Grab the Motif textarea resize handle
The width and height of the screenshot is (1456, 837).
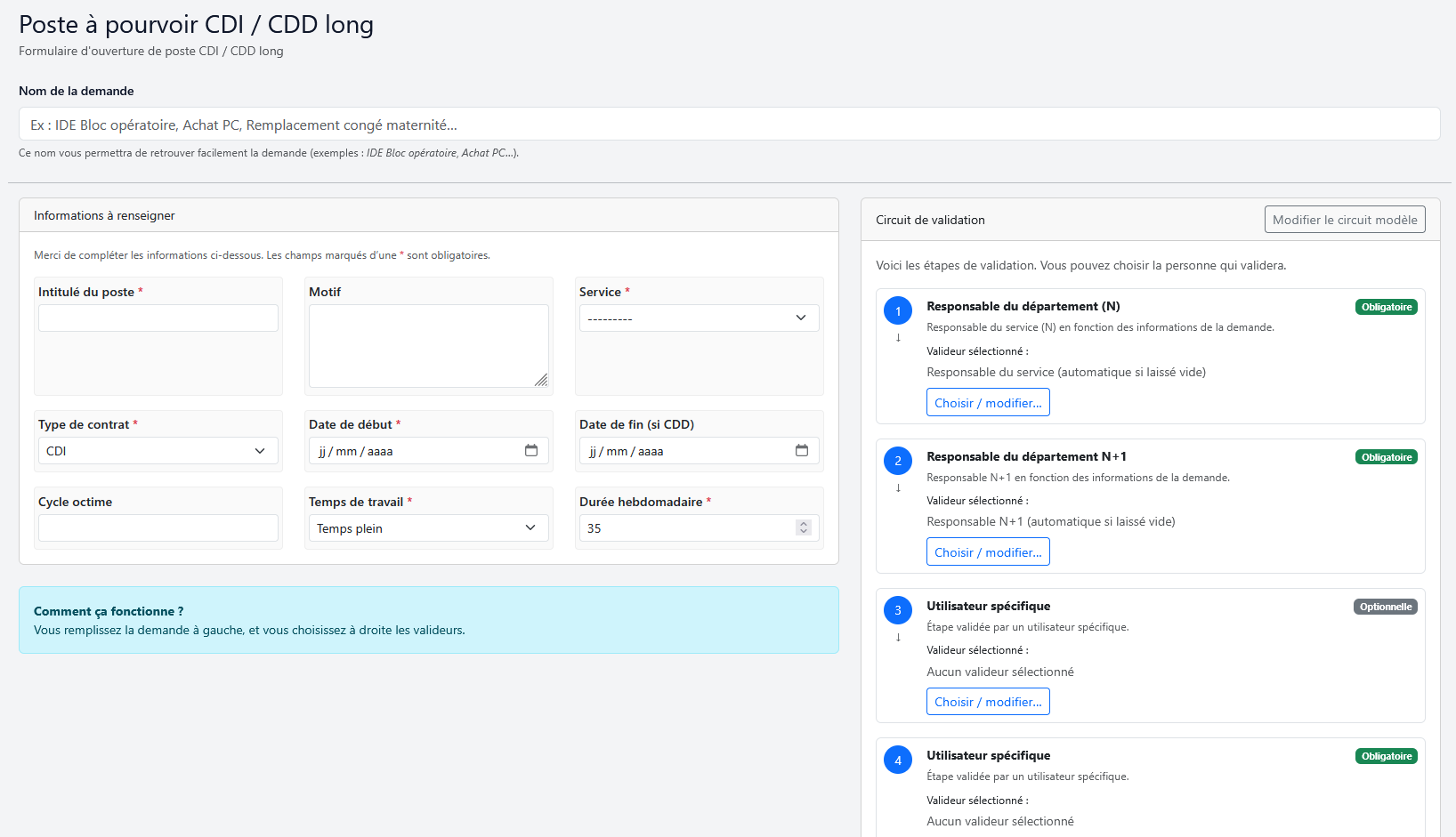(541, 380)
